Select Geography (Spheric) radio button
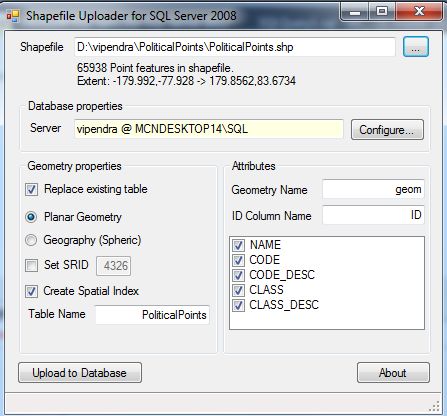This screenshot has width=447, height=416. pyautogui.click(x=31, y=240)
